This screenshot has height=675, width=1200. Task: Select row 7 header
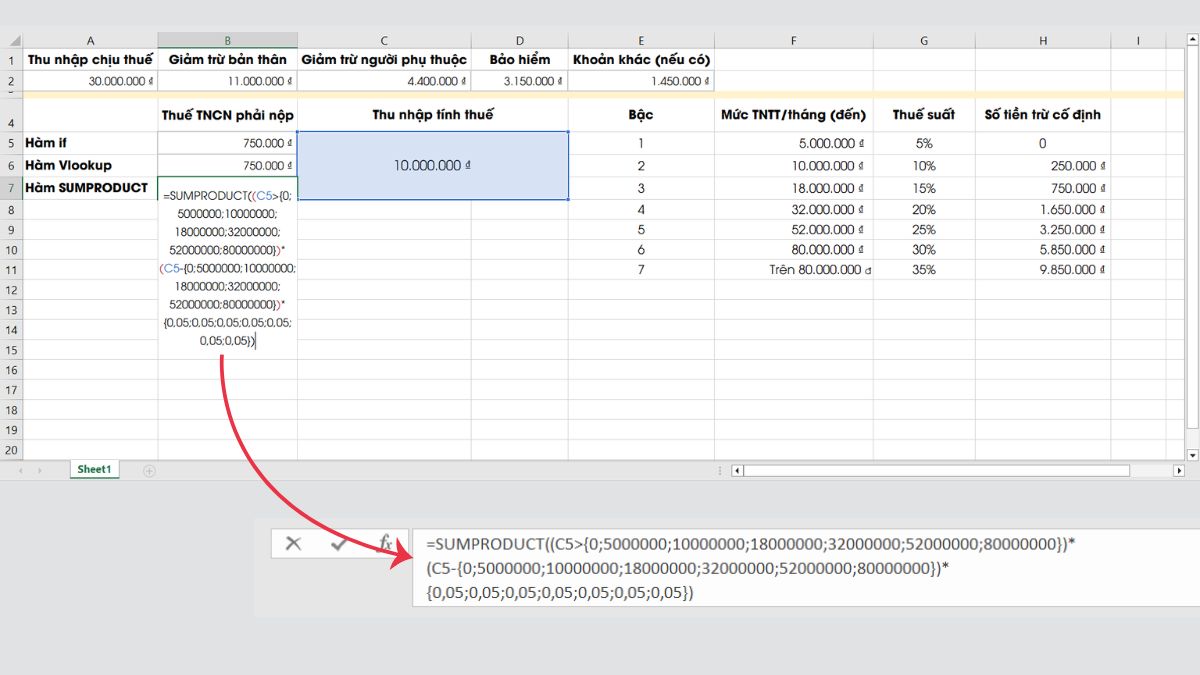pos(11,188)
